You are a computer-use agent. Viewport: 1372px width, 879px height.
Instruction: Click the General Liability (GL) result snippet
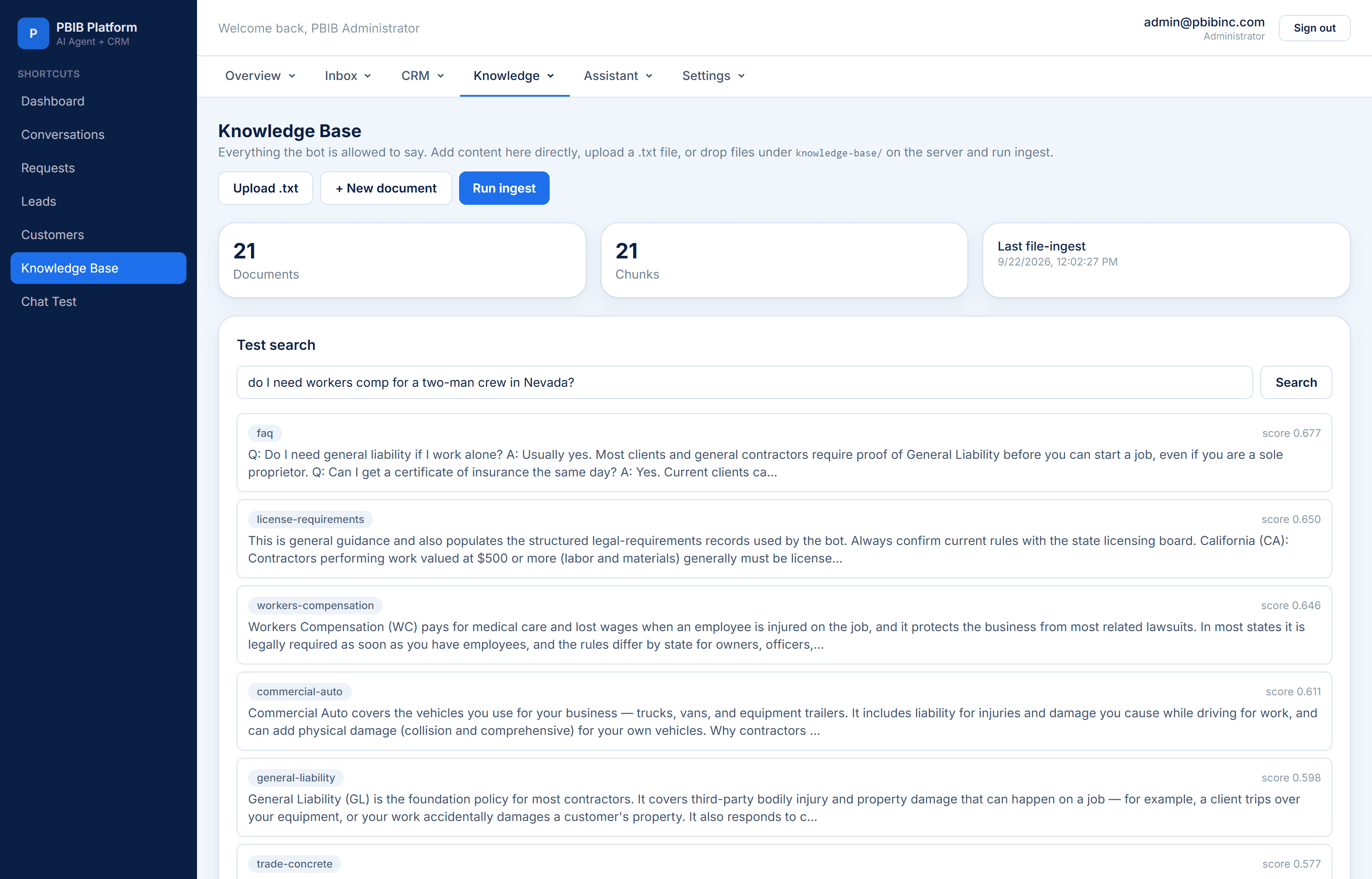pyautogui.click(x=774, y=808)
